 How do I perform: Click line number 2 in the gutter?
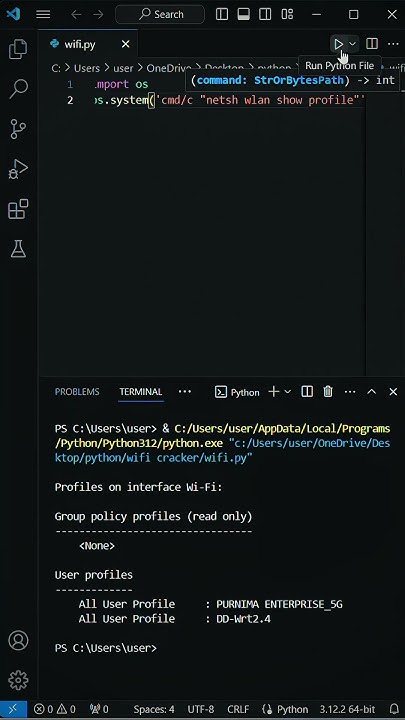point(70,100)
